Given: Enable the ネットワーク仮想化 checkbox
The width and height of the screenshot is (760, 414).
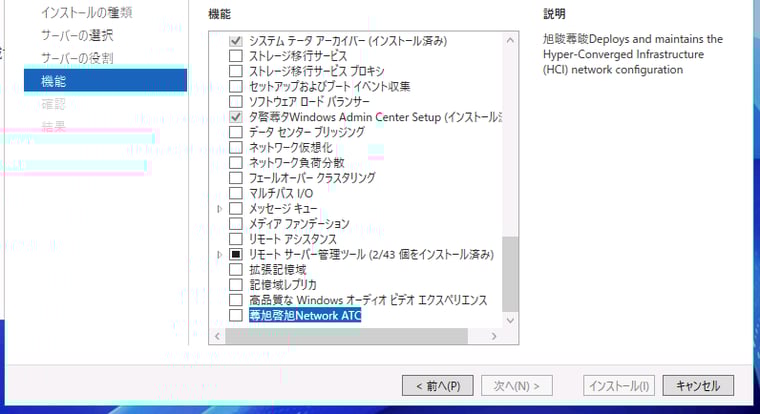Looking at the screenshot, I should [x=236, y=147].
